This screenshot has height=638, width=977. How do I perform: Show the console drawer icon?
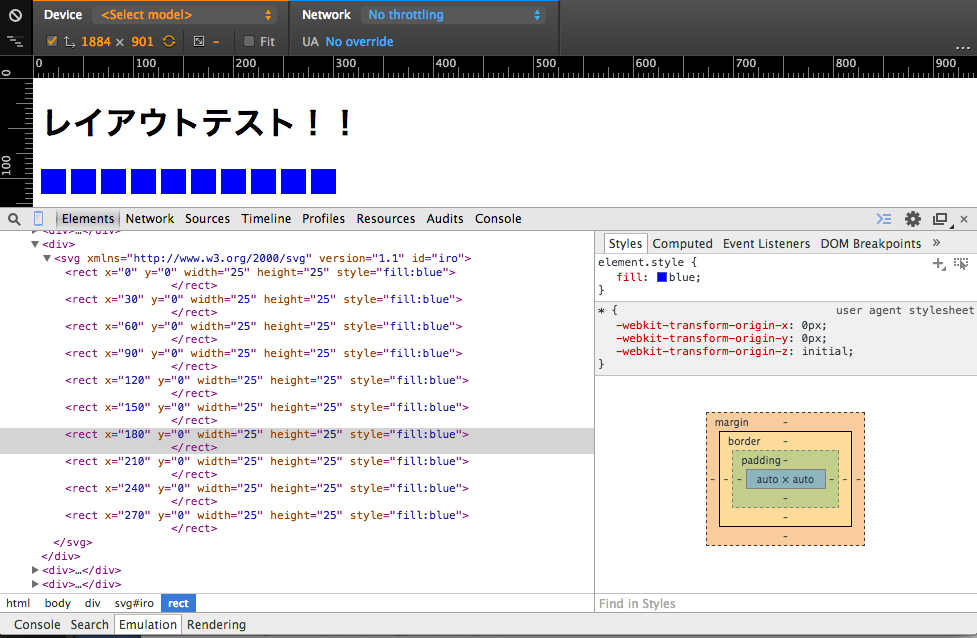(884, 219)
